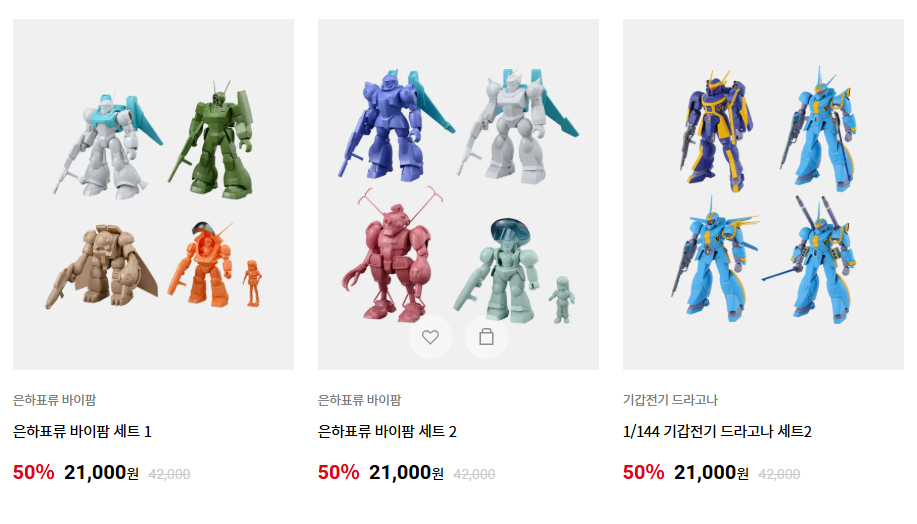Click the orange robot figure in 세트 1
This screenshot has width=917, height=524.
202,264
